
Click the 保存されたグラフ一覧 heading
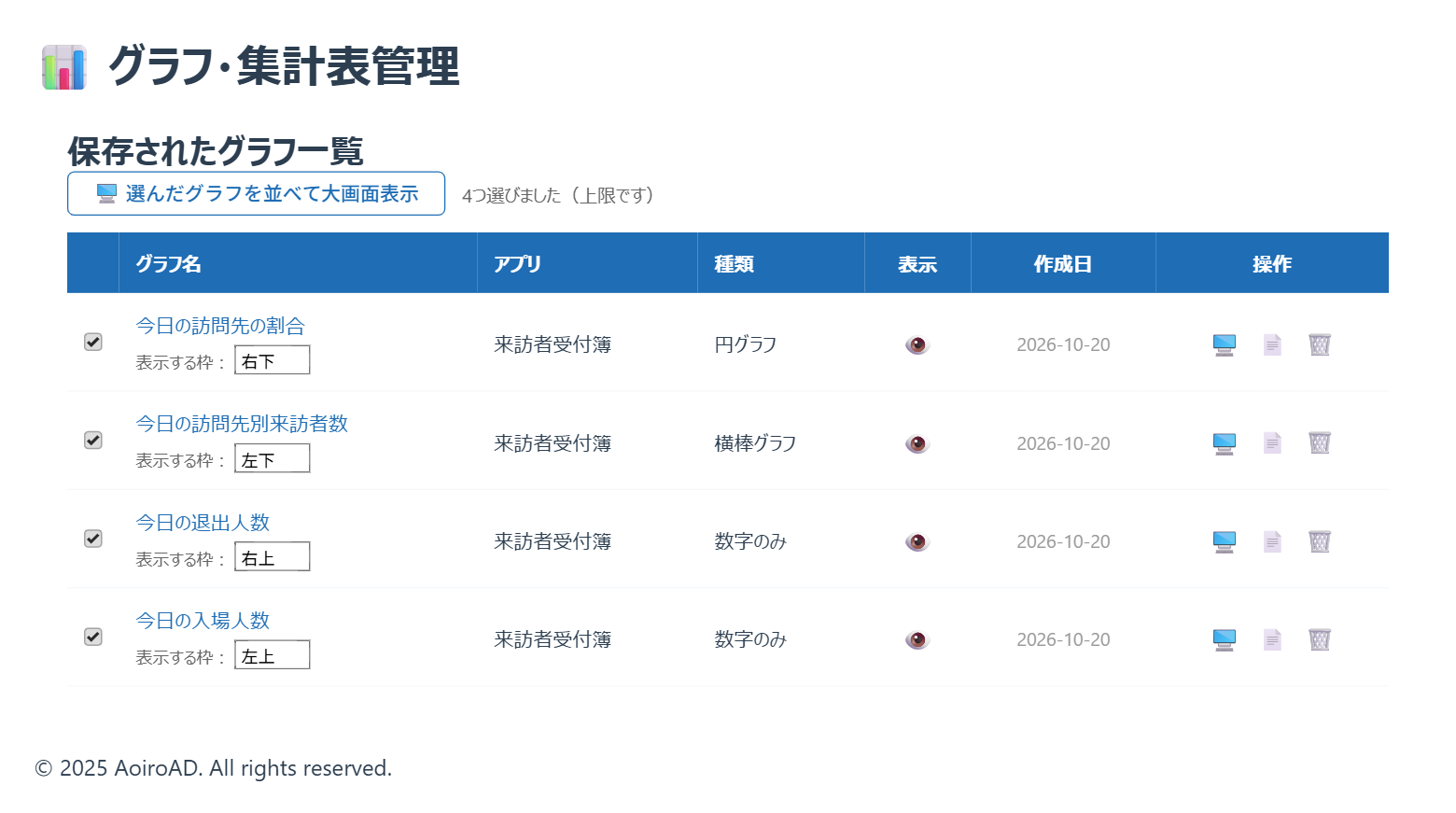(x=216, y=150)
